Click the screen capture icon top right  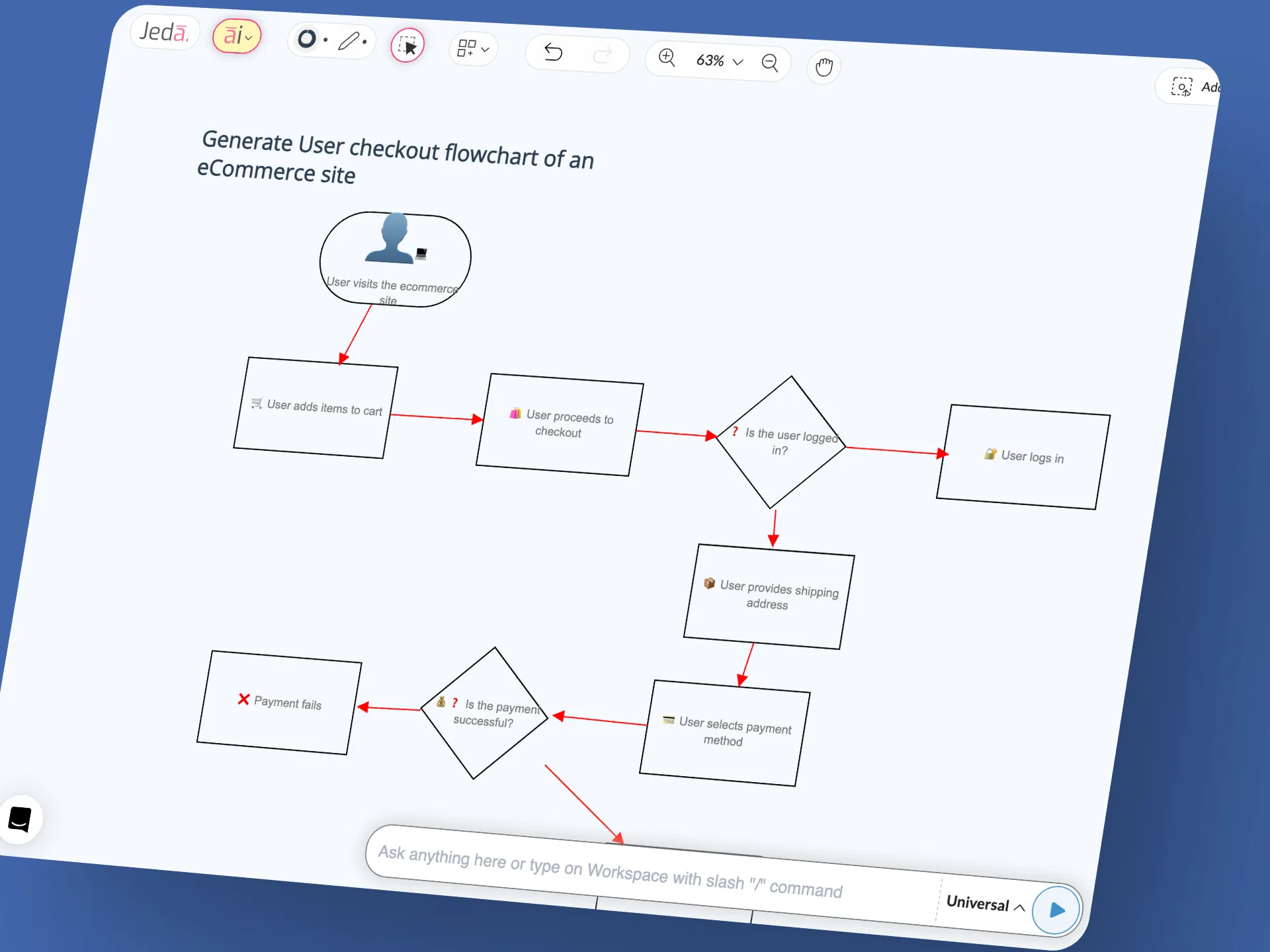click(1183, 87)
